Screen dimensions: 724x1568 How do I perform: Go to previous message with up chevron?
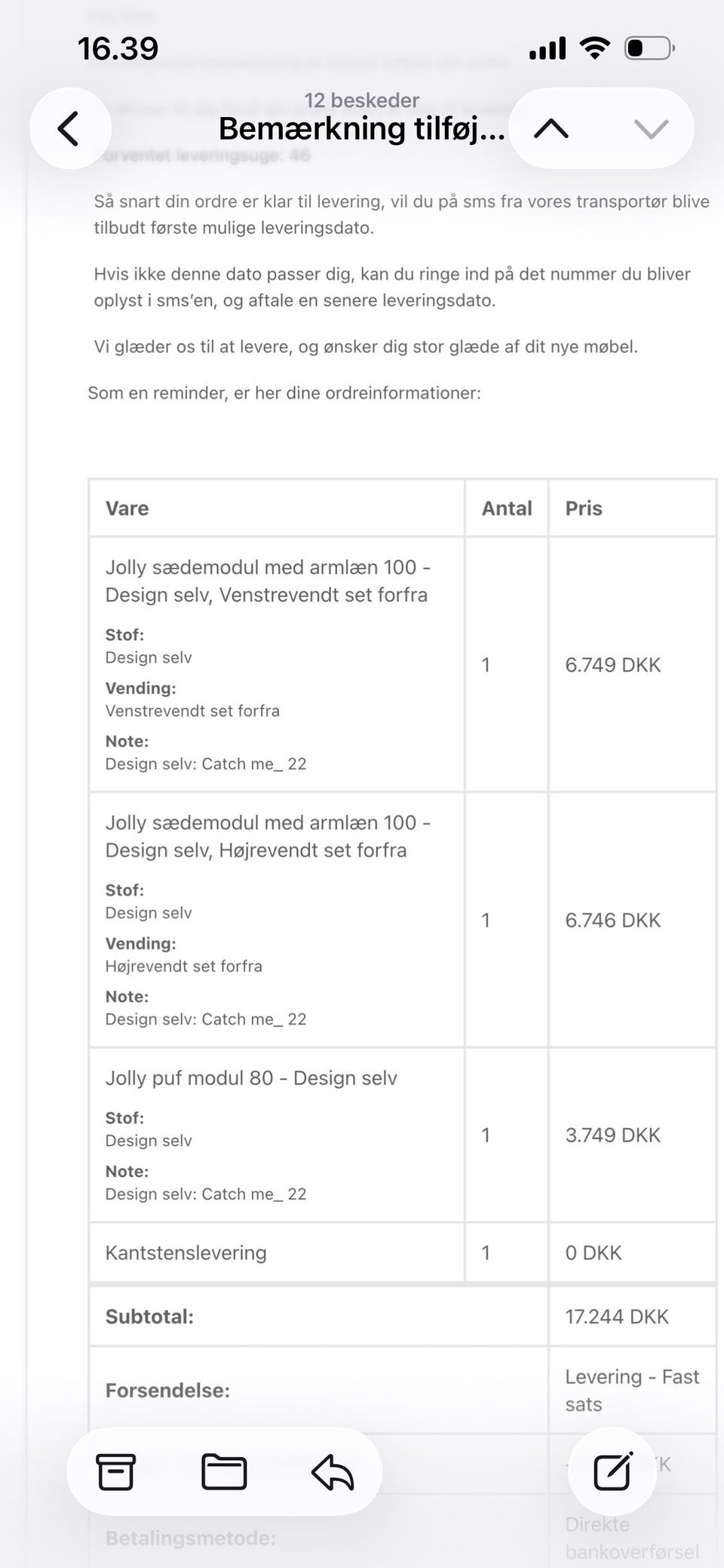click(551, 129)
